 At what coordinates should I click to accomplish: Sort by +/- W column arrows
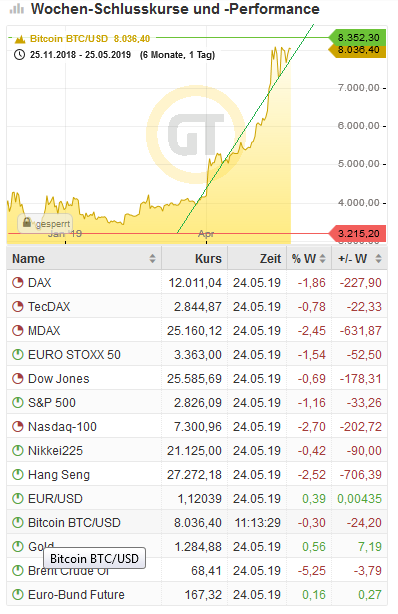click(378, 258)
